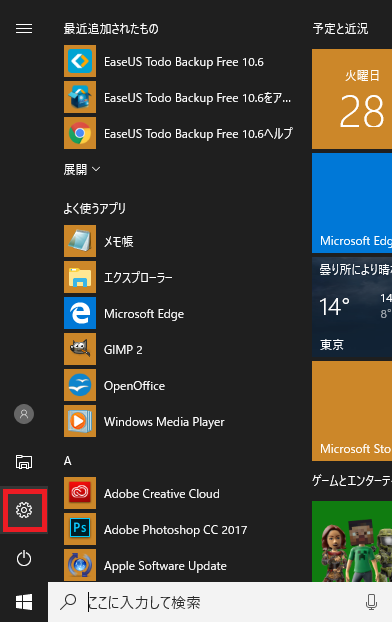
Task: Click the 予定と近況 group heading
Action: 340,29
